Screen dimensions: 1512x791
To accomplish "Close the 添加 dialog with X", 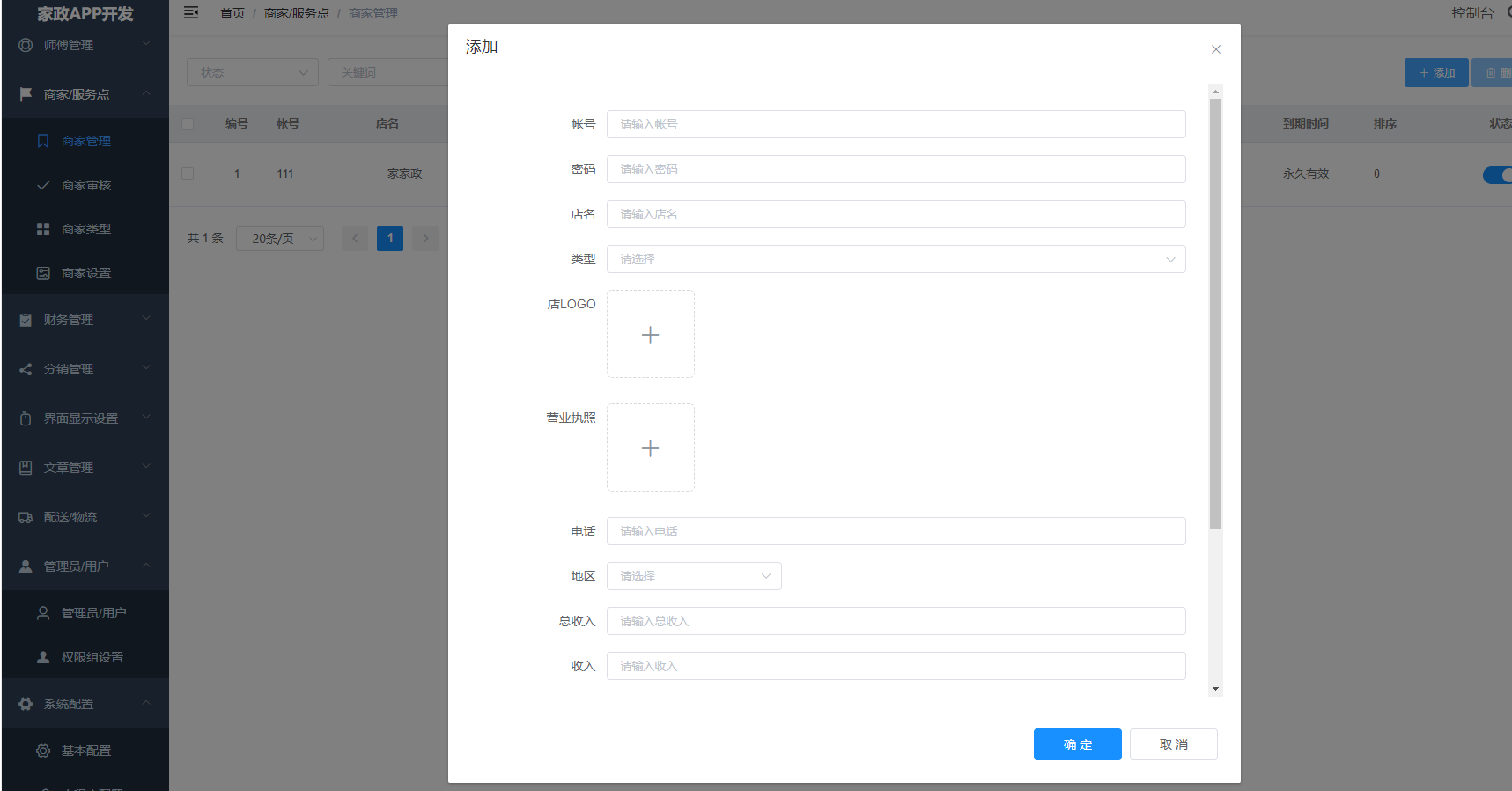I will 1216,49.
